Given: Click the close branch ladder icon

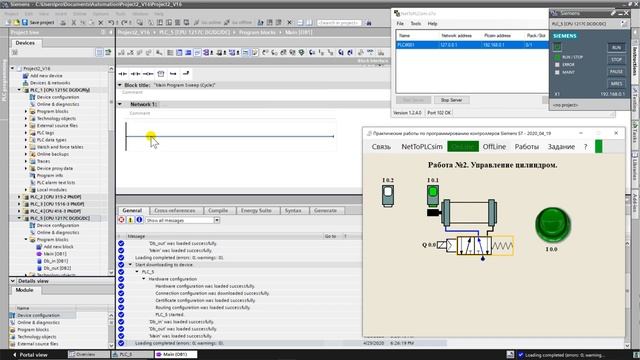Looking at the screenshot, I should (186, 73).
